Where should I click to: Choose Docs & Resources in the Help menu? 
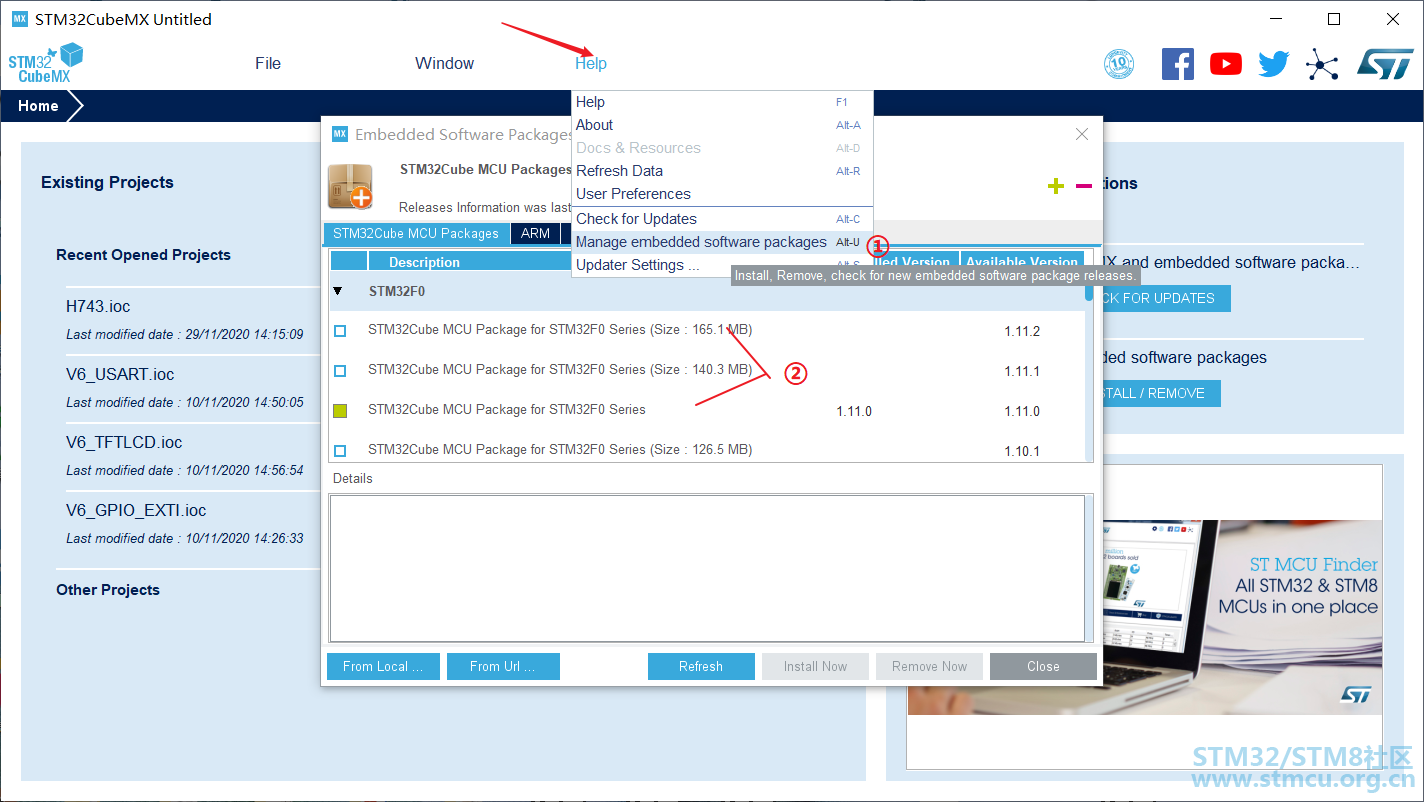[x=722, y=148]
